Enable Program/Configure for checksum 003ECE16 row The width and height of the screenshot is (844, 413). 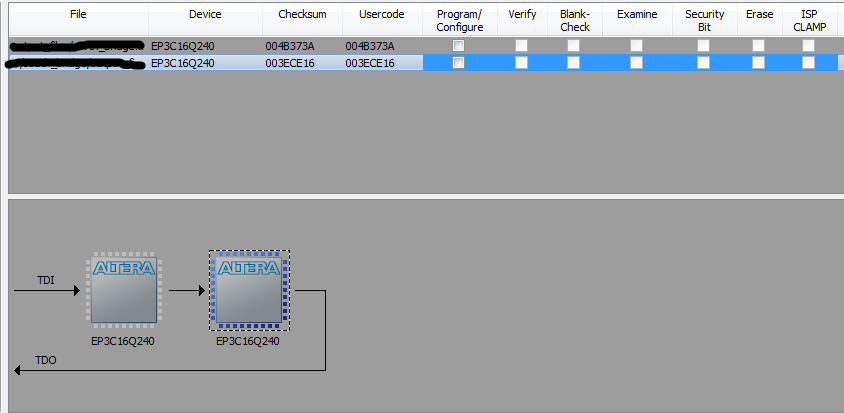click(458, 63)
